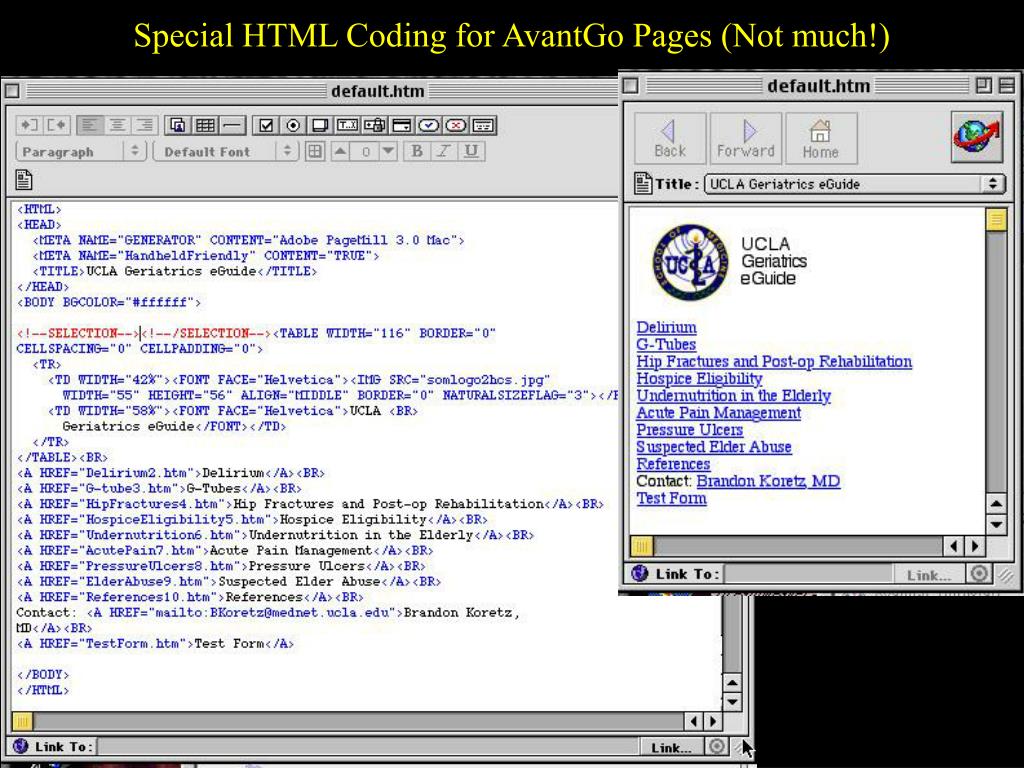The image size is (1024, 768).
Task: Click the Insert Table icon
Action: [205, 125]
